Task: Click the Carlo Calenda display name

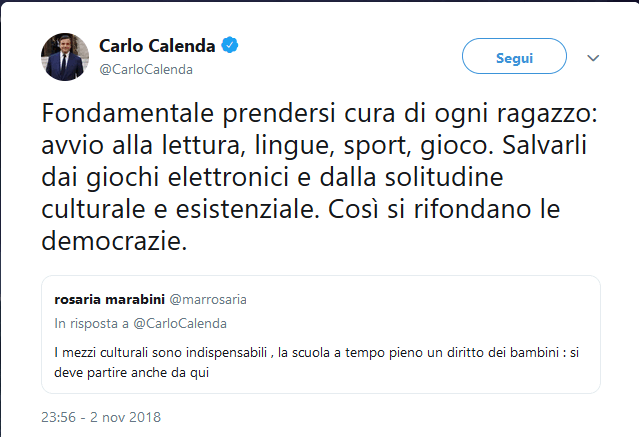Action: coord(158,46)
